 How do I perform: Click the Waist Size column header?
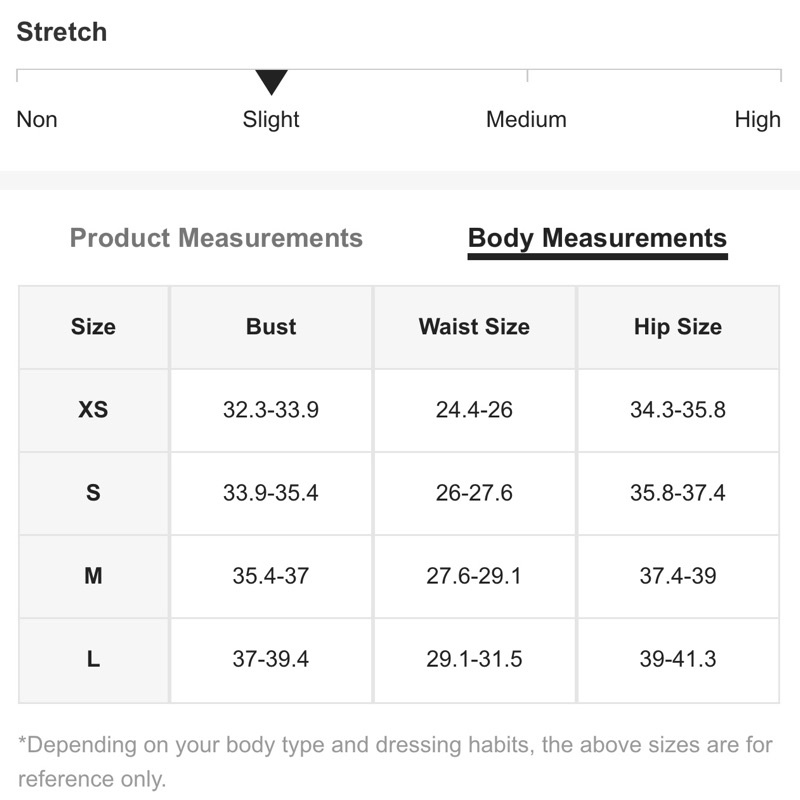pos(474,327)
